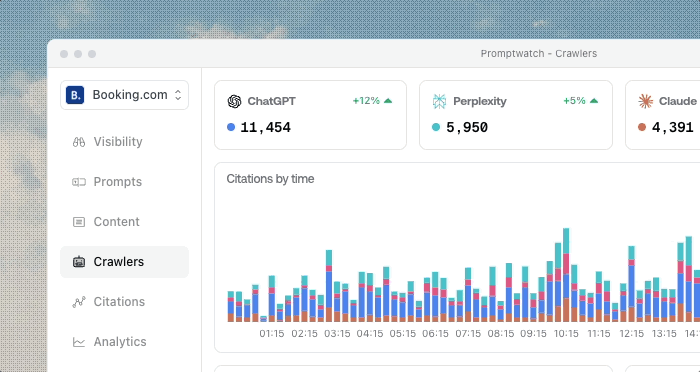The width and height of the screenshot is (700, 372).
Task: Click the Claude starburst logo icon
Action: coord(645,101)
